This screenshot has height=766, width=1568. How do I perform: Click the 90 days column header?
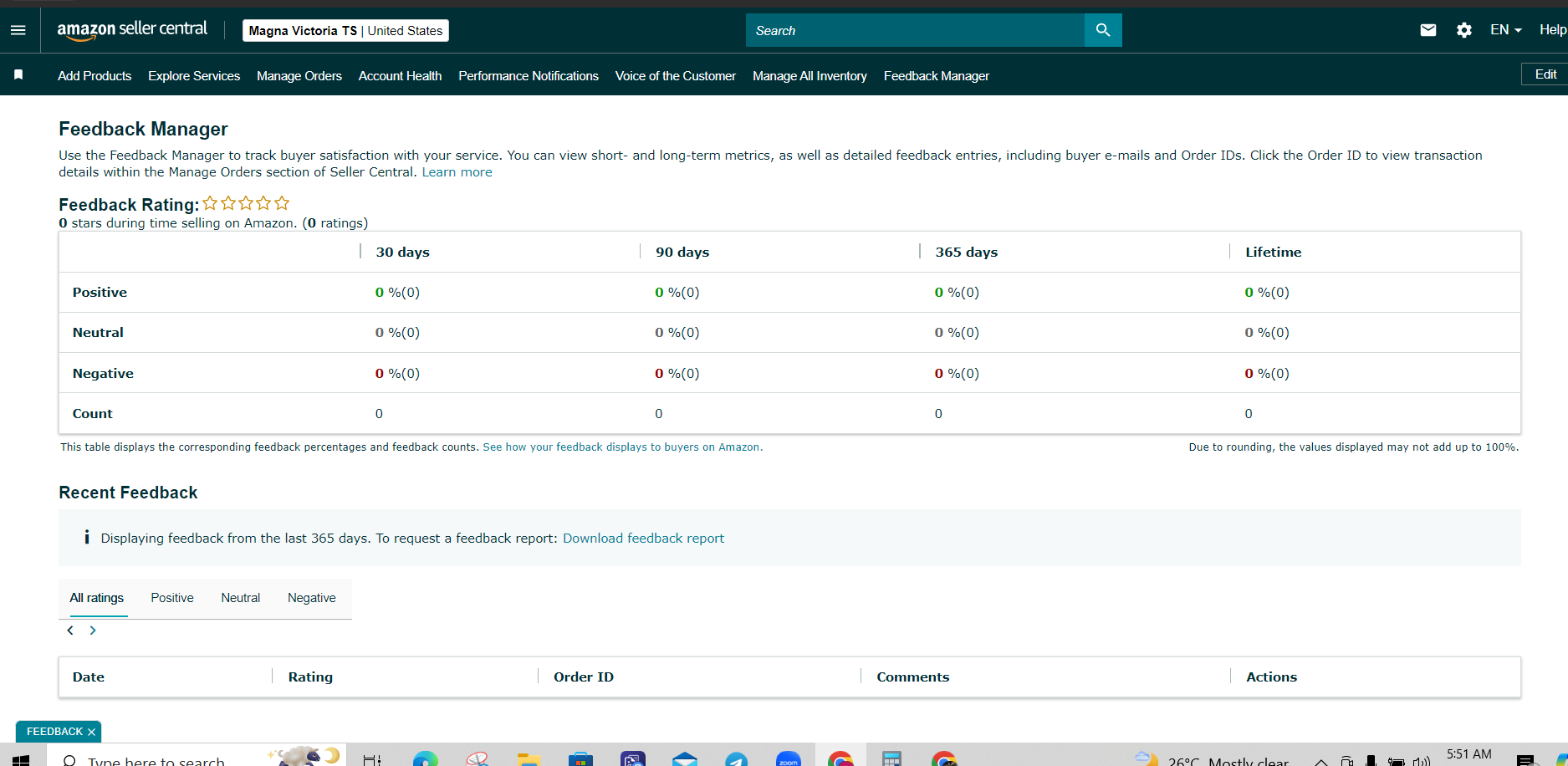[682, 253]
